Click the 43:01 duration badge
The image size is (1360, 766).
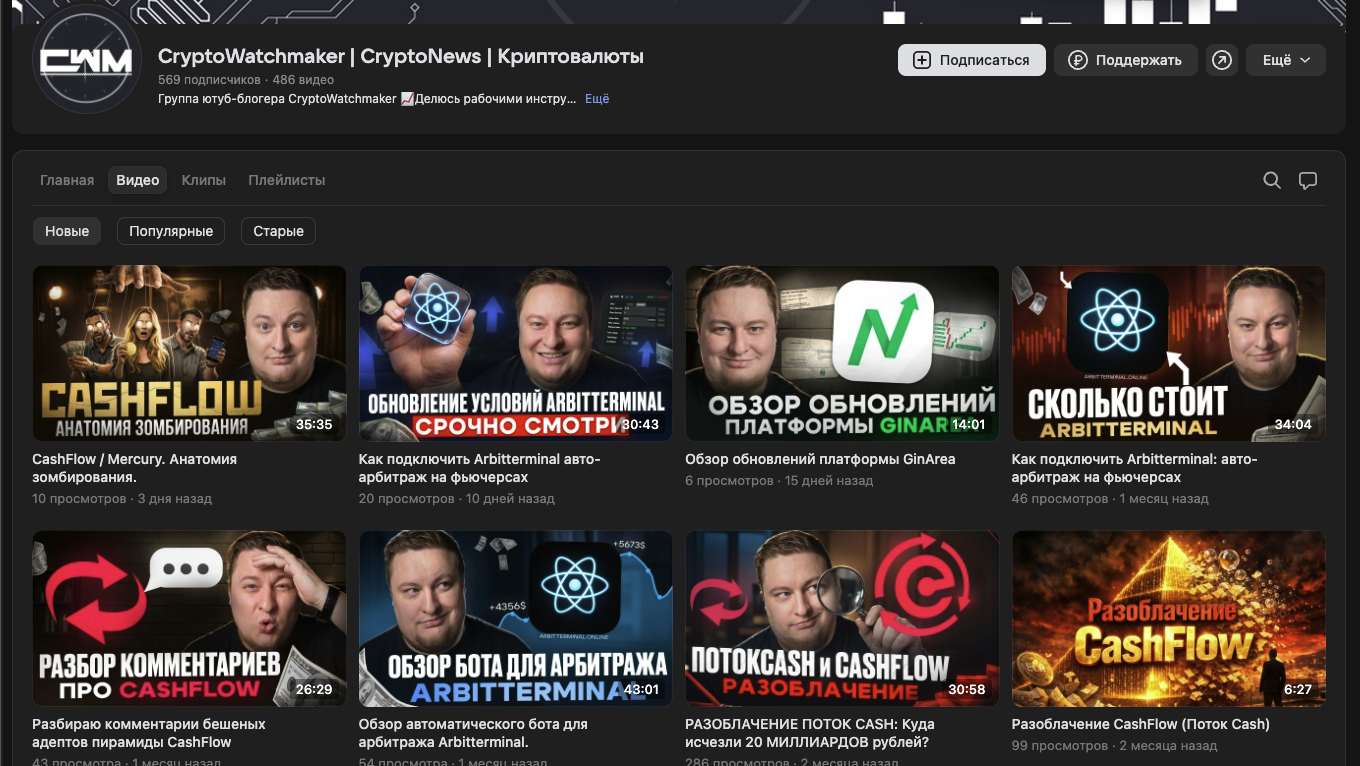click(x=641, y=689)
